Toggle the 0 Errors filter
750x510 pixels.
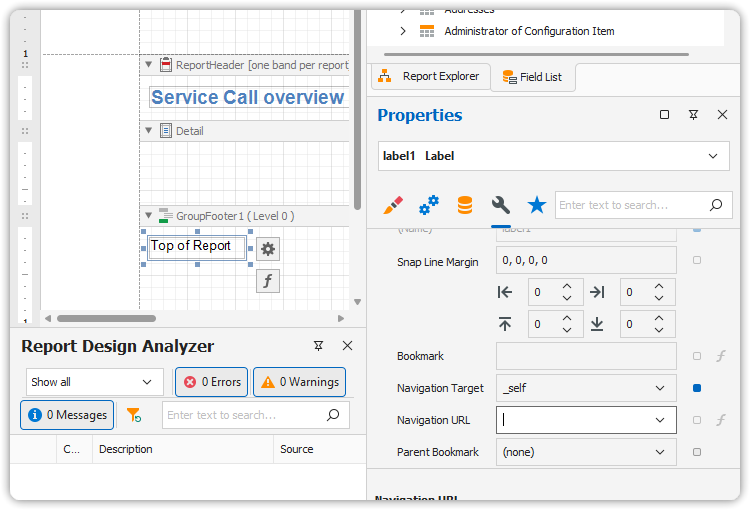211,382
